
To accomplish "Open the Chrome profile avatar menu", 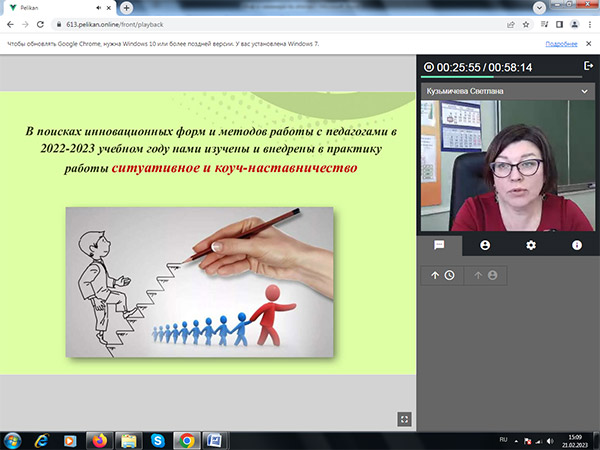I will (574, 24).
